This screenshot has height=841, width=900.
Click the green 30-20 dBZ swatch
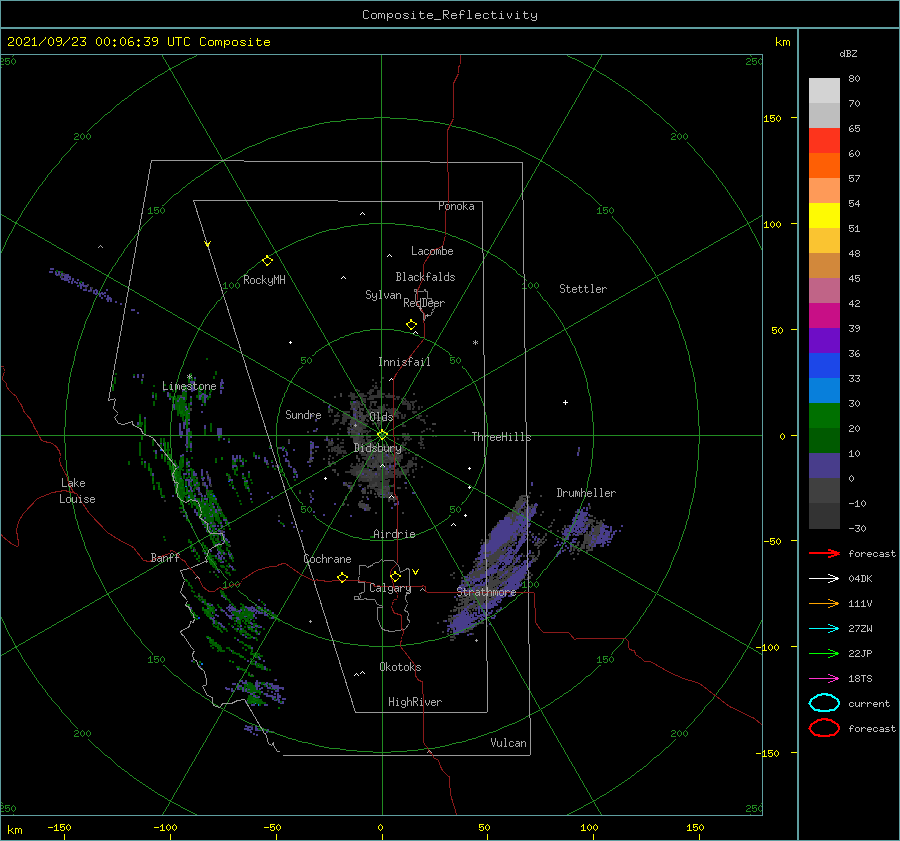(824, 416)
